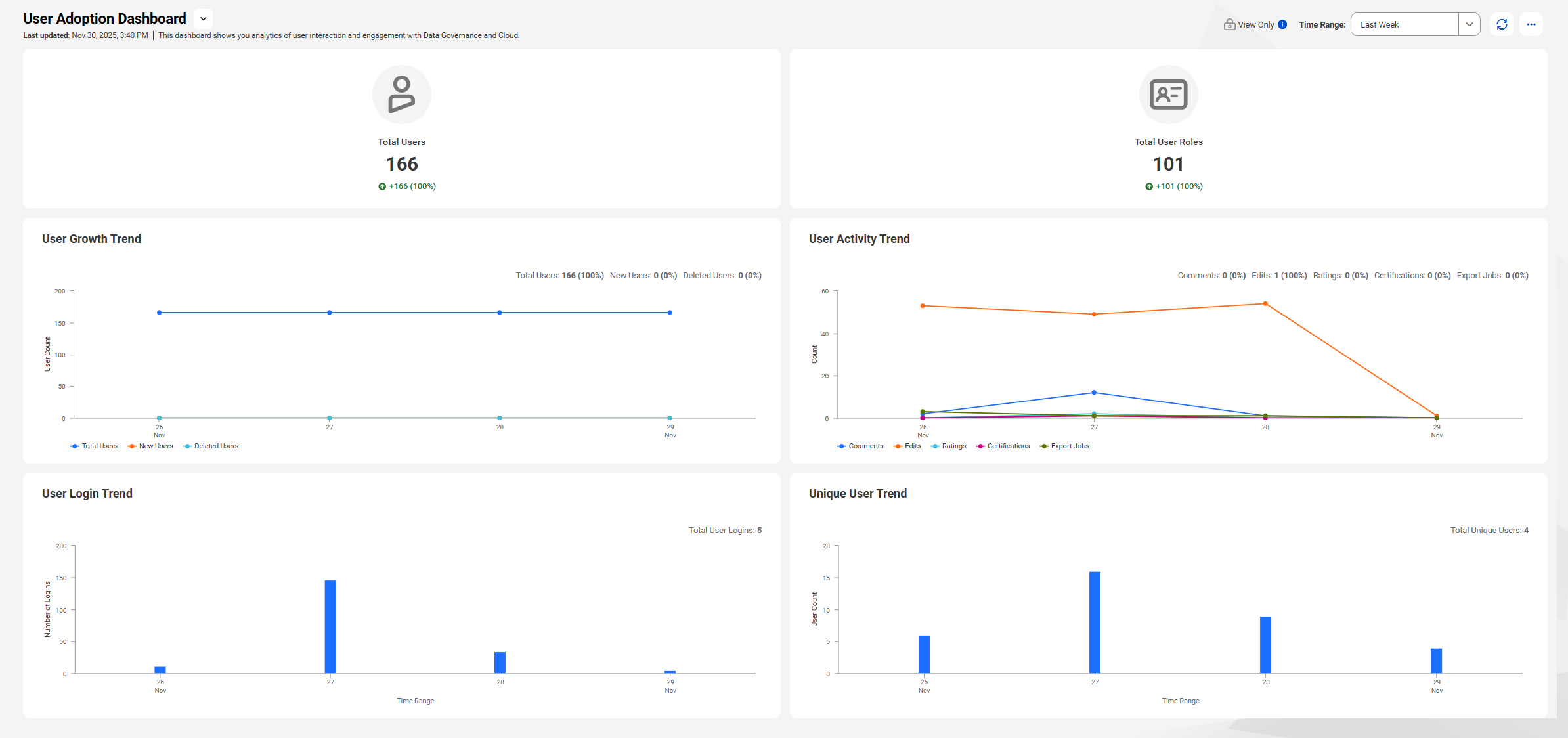Click the User Login Trend heading
Screen dimensions: 1568x738
point(87,494)
